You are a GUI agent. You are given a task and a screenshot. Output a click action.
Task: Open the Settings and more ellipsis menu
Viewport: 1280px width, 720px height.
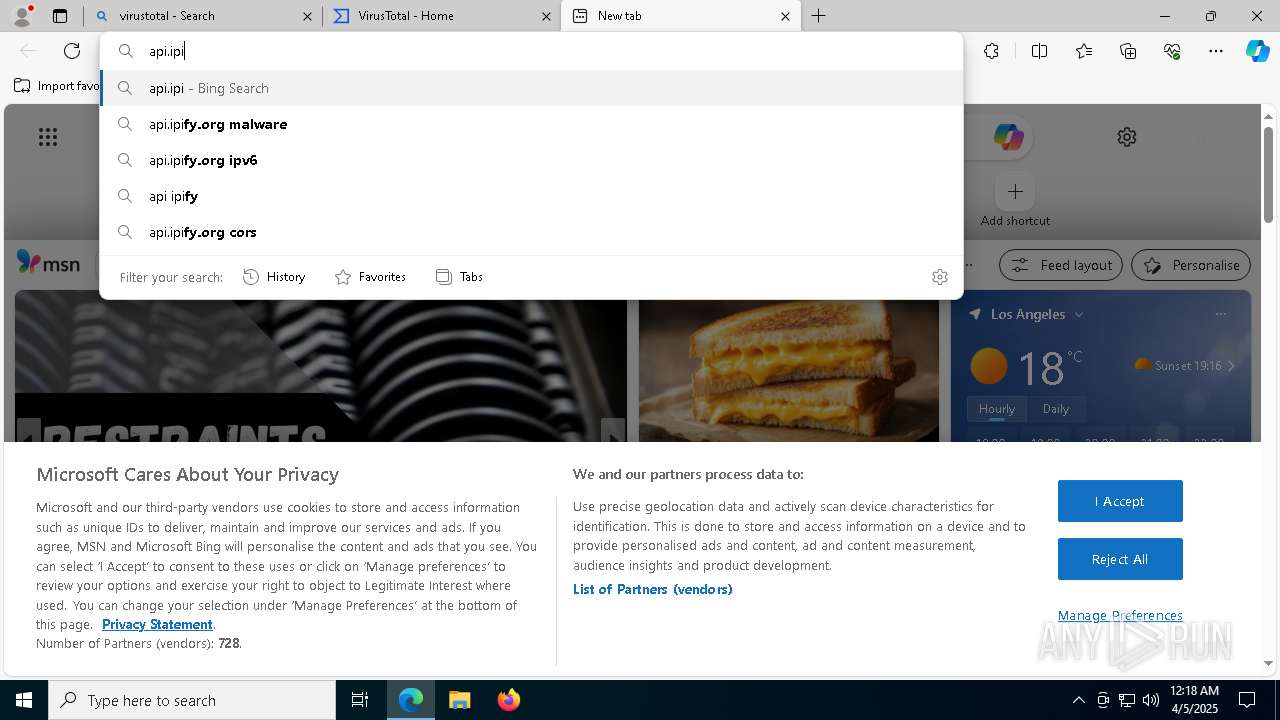[1216, 51]
